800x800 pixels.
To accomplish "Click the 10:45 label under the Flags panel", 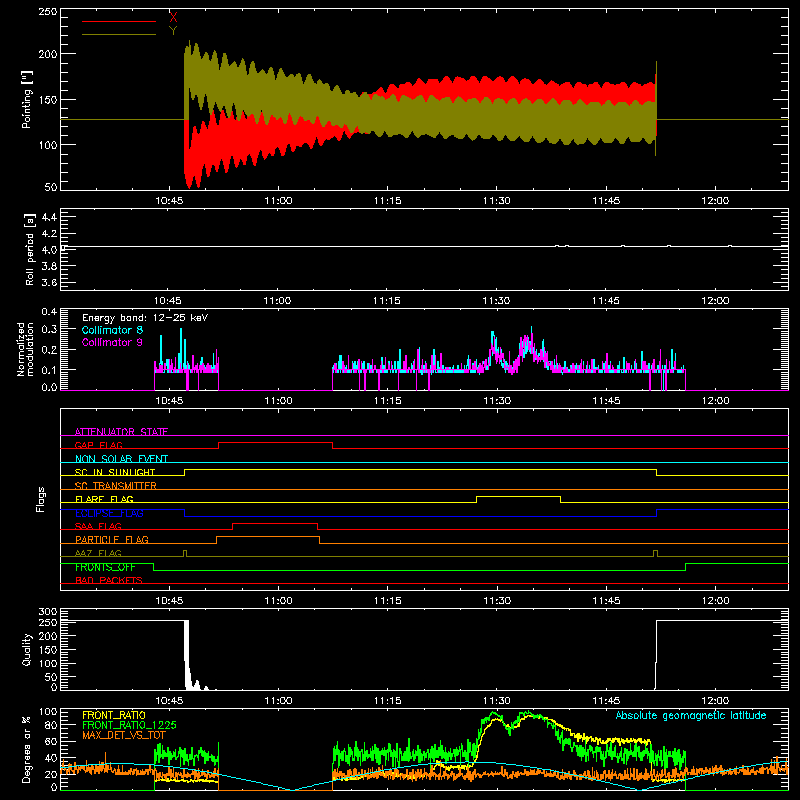I will pyautogui.click(x=169, y=601).
